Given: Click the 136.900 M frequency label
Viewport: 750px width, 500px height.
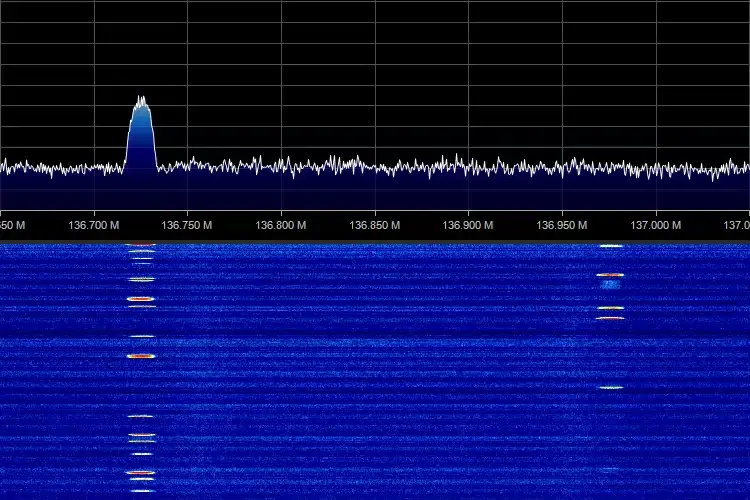Looking at the screenshot, I should [468, 225].
